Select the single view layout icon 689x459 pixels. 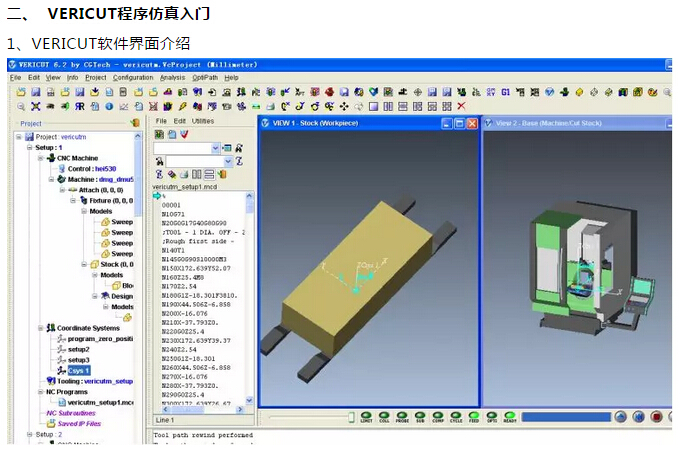tap(373, 106)
